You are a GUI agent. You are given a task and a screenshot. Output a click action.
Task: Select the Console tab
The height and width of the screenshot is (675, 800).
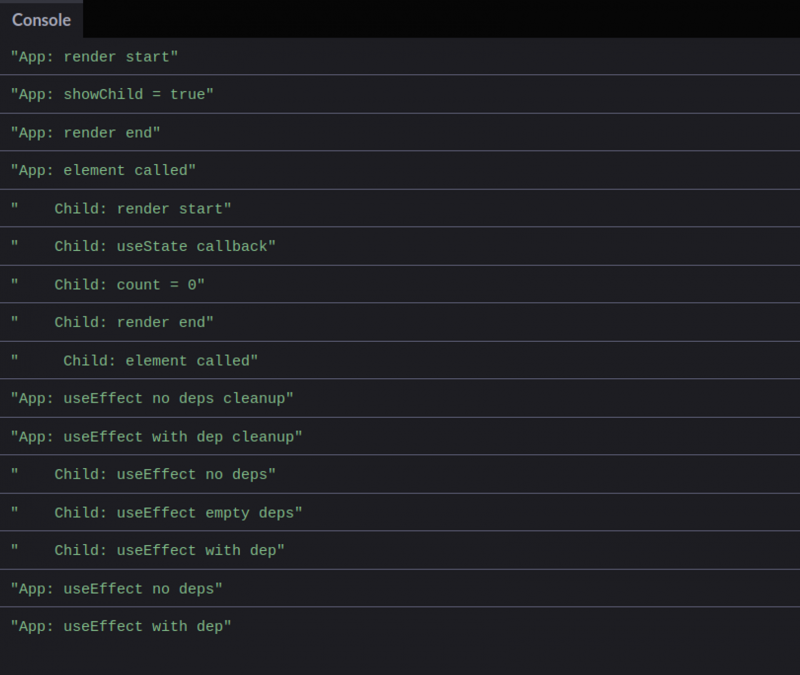[x=41, y=20]
